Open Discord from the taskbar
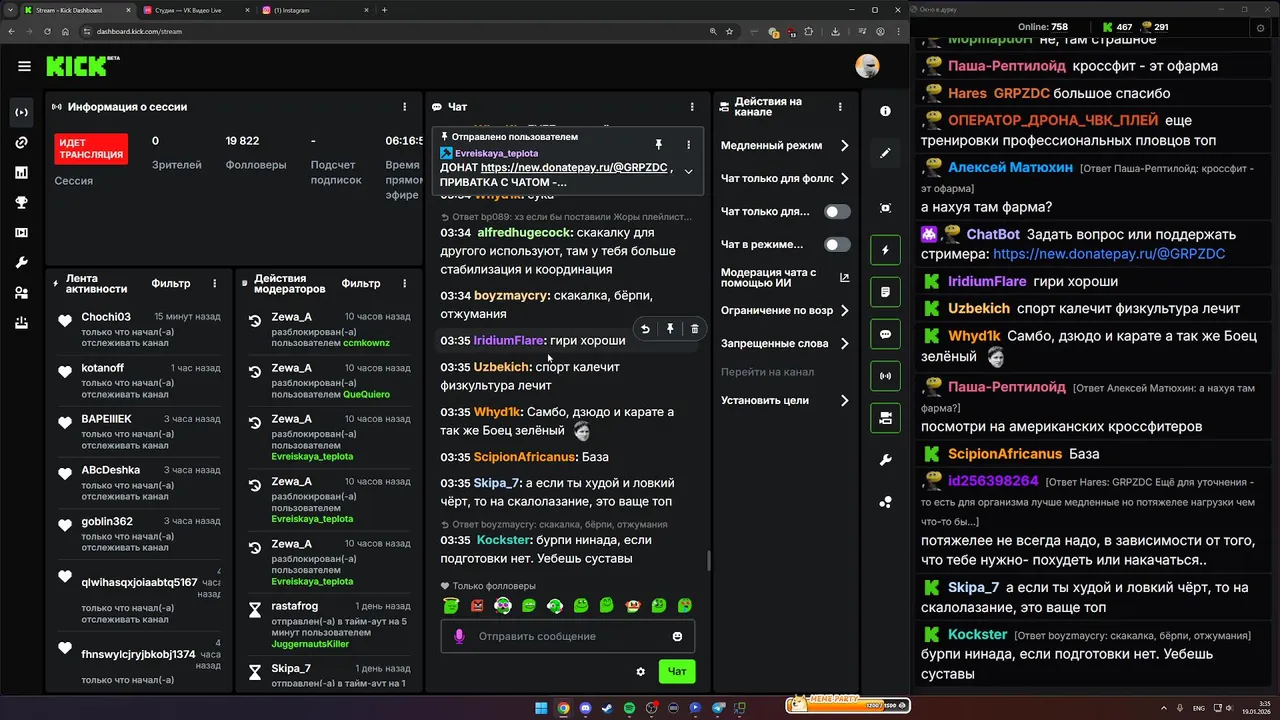This screenshot has height=720, width=1280. point(585,708)
